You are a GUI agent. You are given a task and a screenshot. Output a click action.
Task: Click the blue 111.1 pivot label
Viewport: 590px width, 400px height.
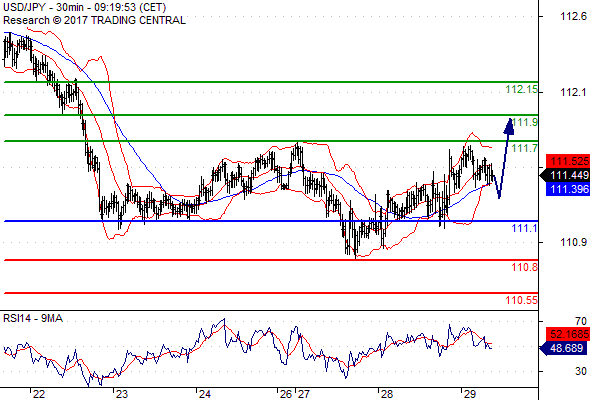(x=525, y=228)
